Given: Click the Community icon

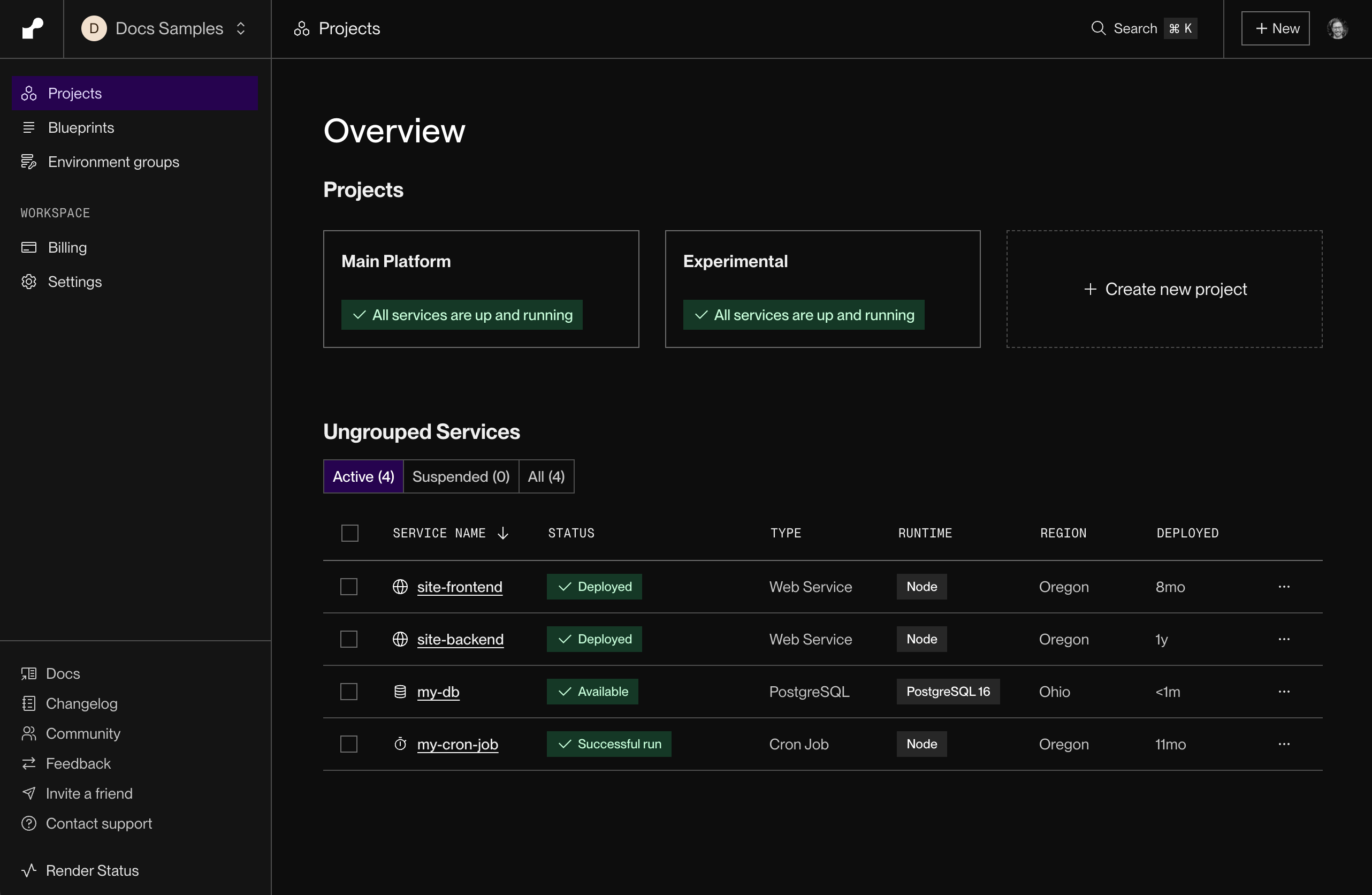Looking at the screenshot, I should tap(29, 733).
